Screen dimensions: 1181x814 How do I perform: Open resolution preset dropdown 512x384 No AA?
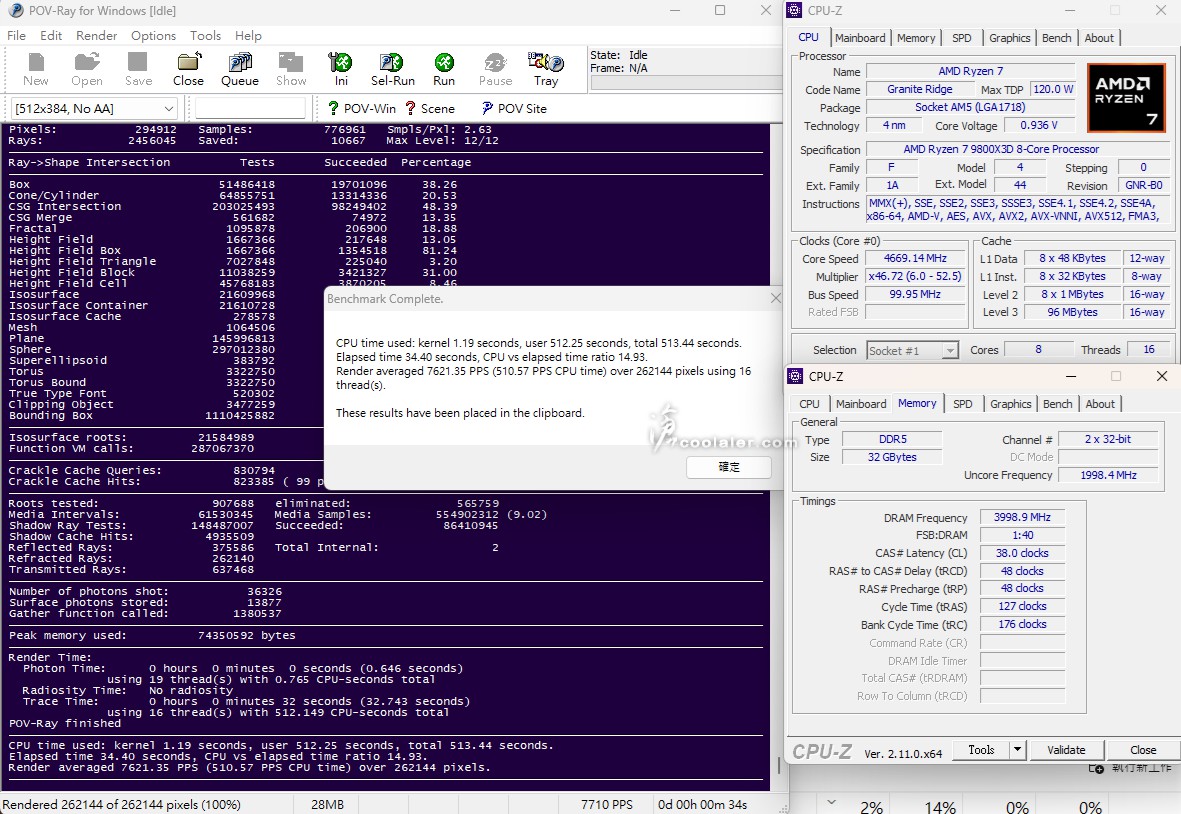click(94, 108)
